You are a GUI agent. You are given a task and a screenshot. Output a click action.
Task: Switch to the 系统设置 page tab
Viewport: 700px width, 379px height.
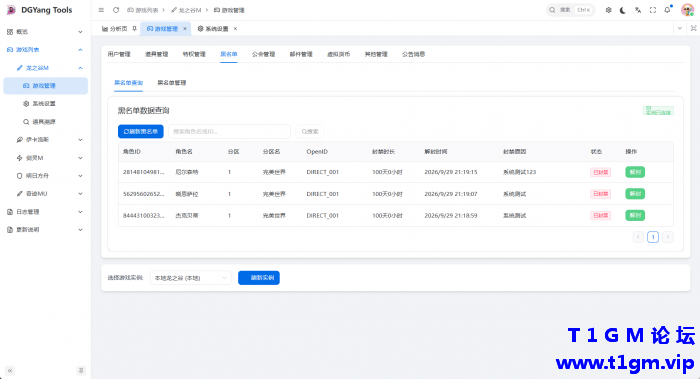click(213, 29)
